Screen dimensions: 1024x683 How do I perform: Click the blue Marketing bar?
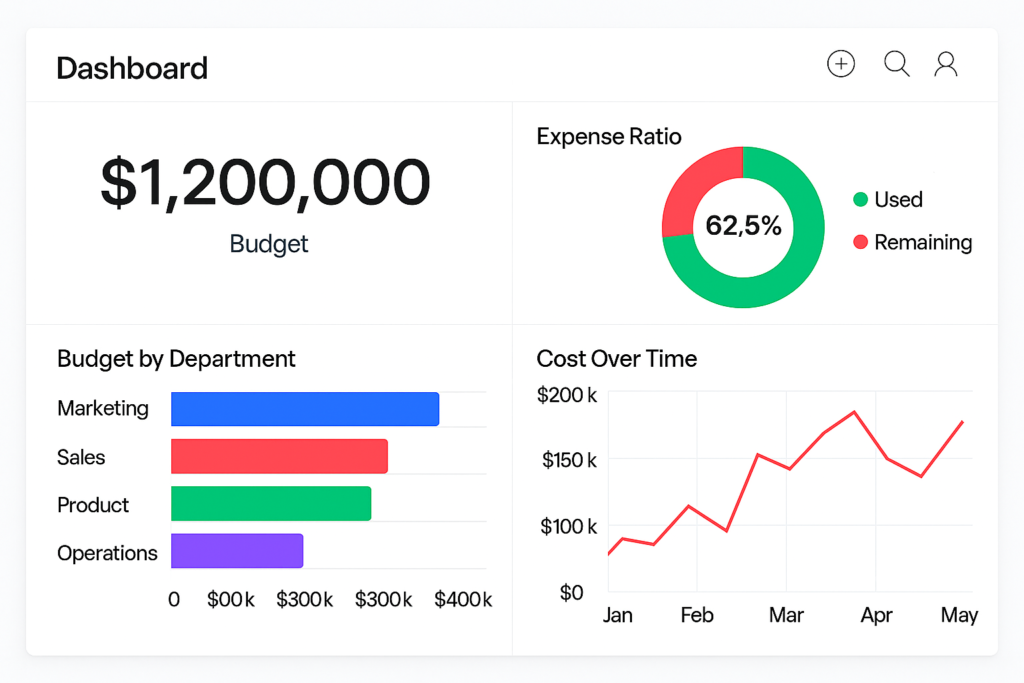305,409
